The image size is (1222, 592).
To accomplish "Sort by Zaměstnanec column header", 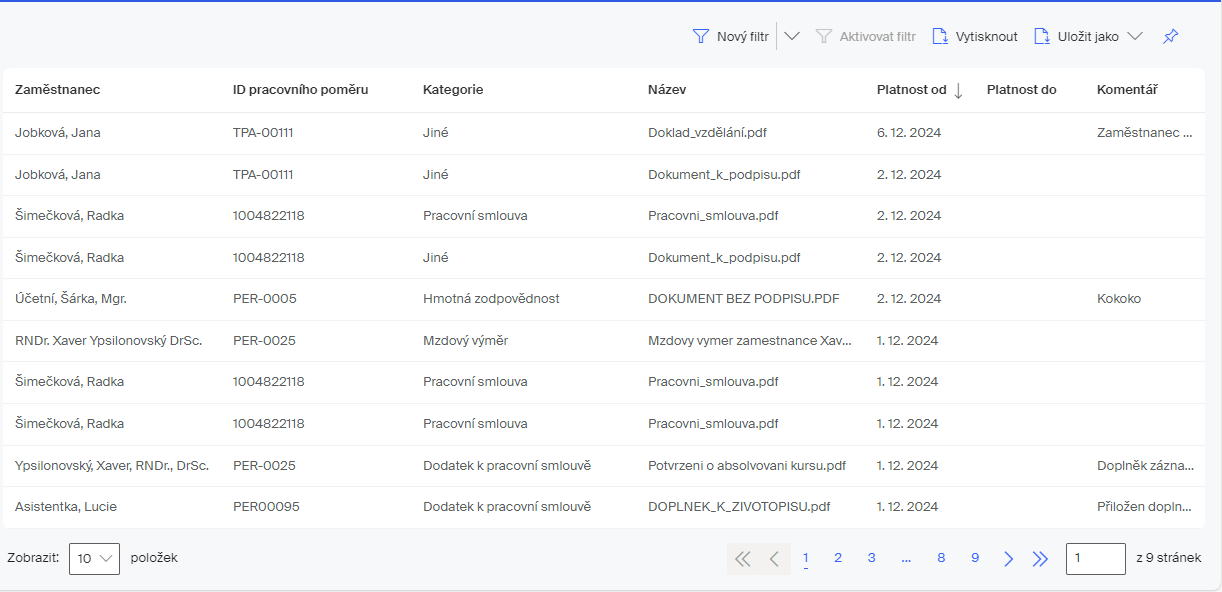I will (x=57, y=90).
